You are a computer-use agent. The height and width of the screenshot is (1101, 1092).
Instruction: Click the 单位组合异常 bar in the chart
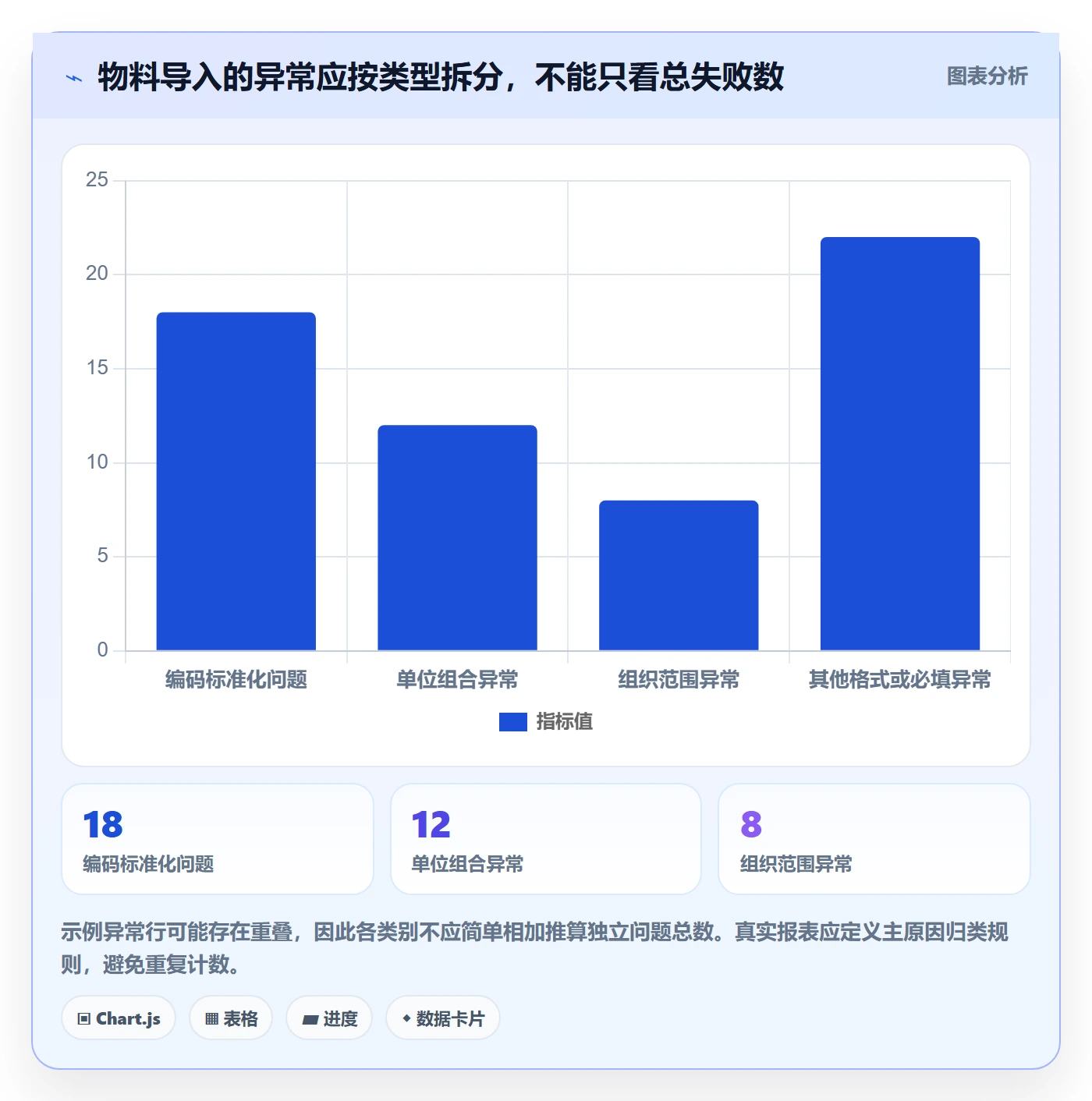pyautogui.click(x=458, y=537)
